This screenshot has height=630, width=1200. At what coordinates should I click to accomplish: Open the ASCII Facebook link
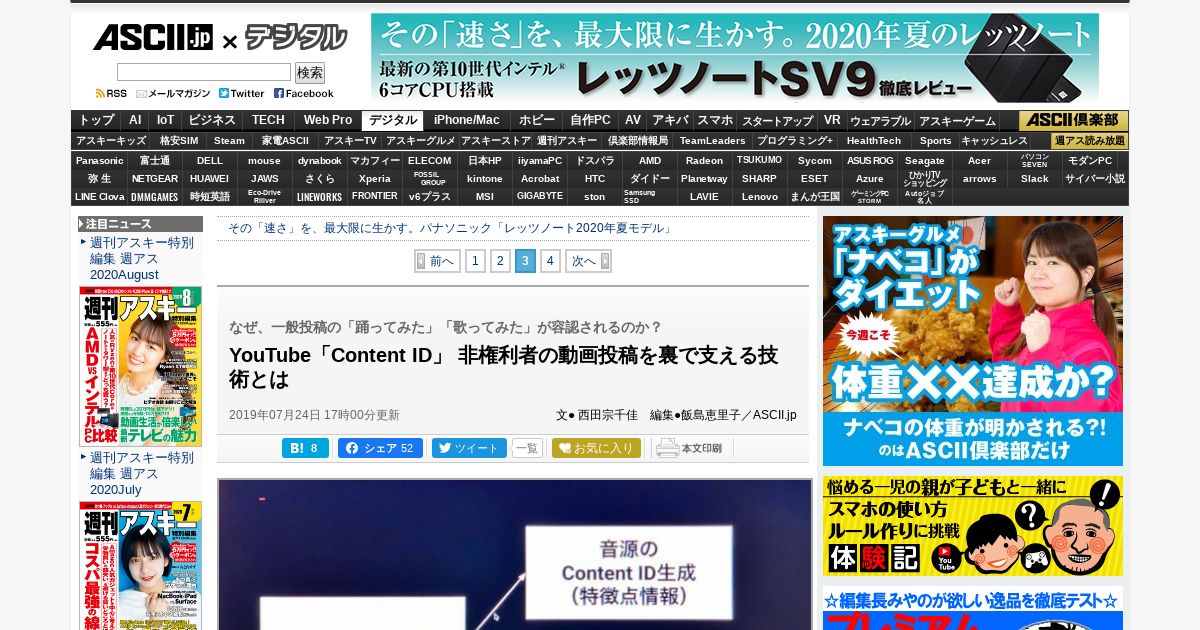[304, 93]
